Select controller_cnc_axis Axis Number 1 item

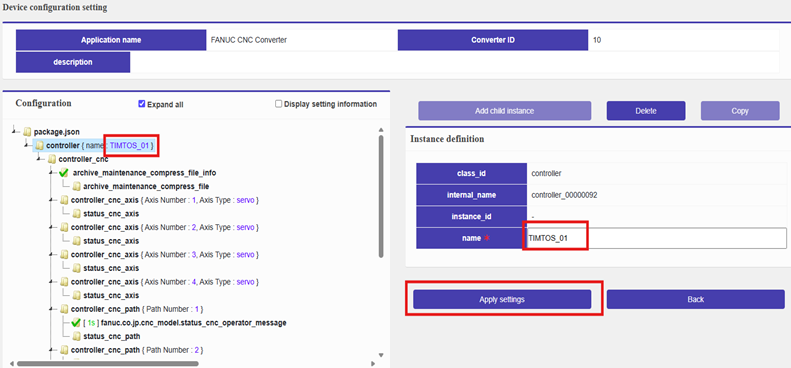(164, 200)
